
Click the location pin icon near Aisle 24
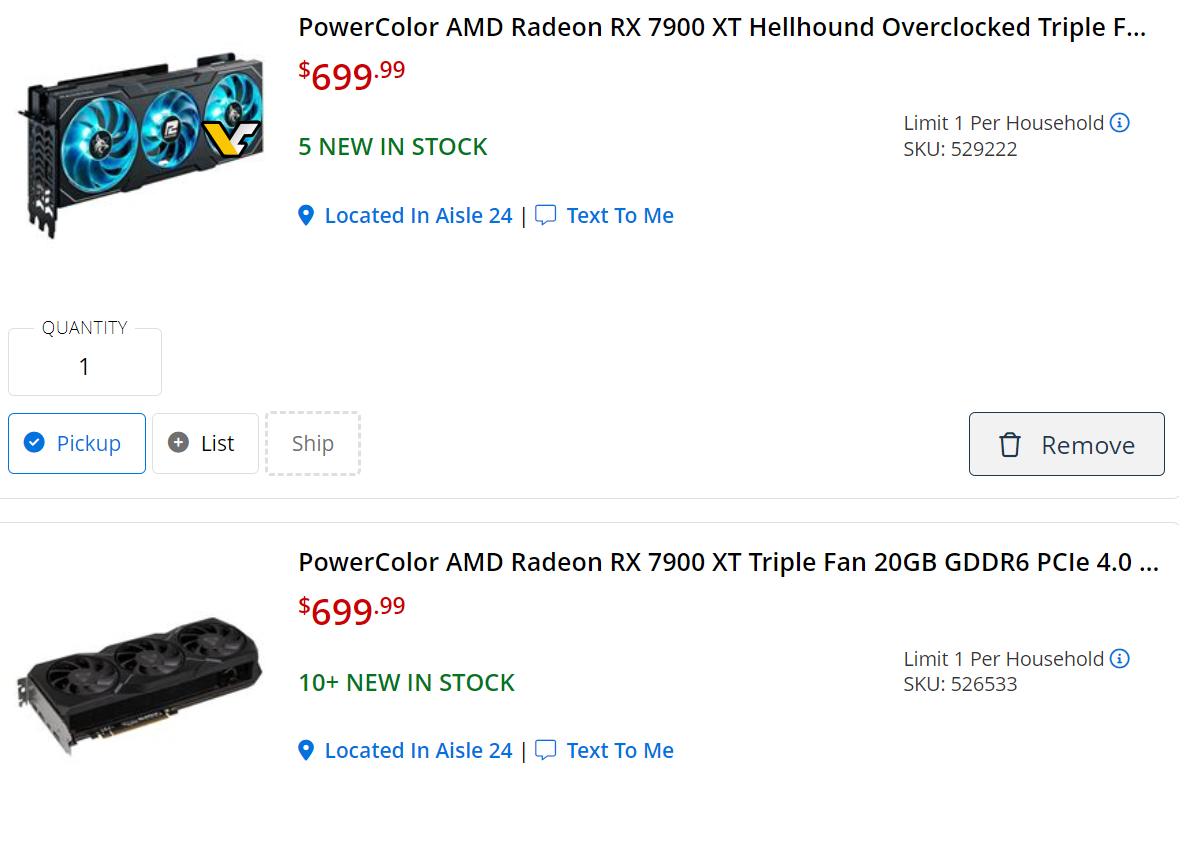pyautogui.click(x=306, y=215)
